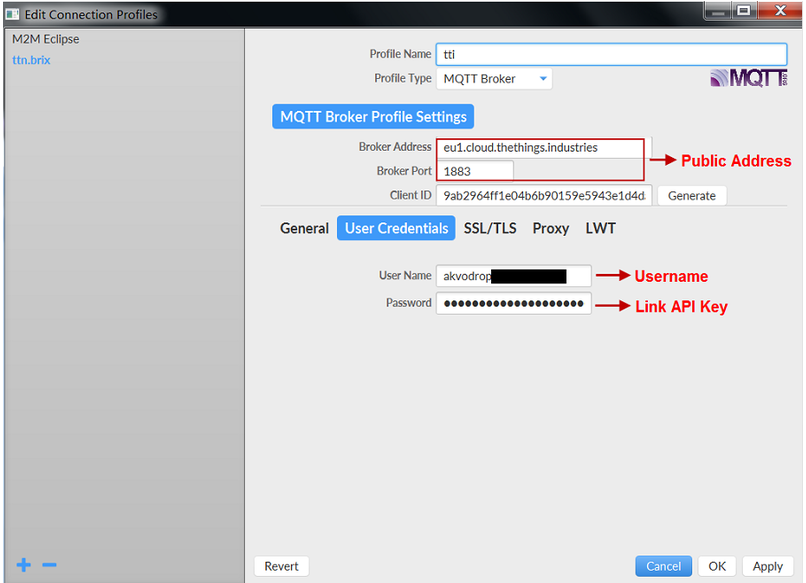The image size is (806, 583).
Task: Show the LWT tab
Action: [600, 228]
